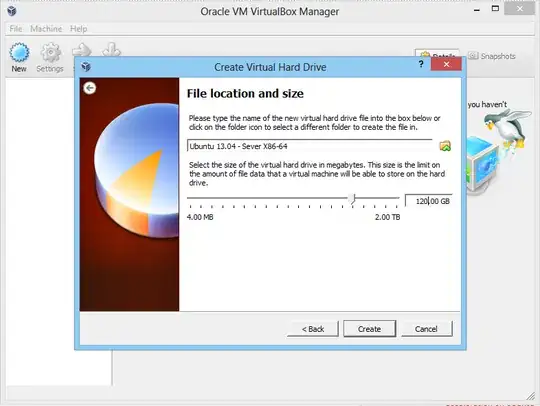Close the Create Virtual Hard Drive dialog
540x406 pixels.
pyautogui.click(x=446, y=64)
